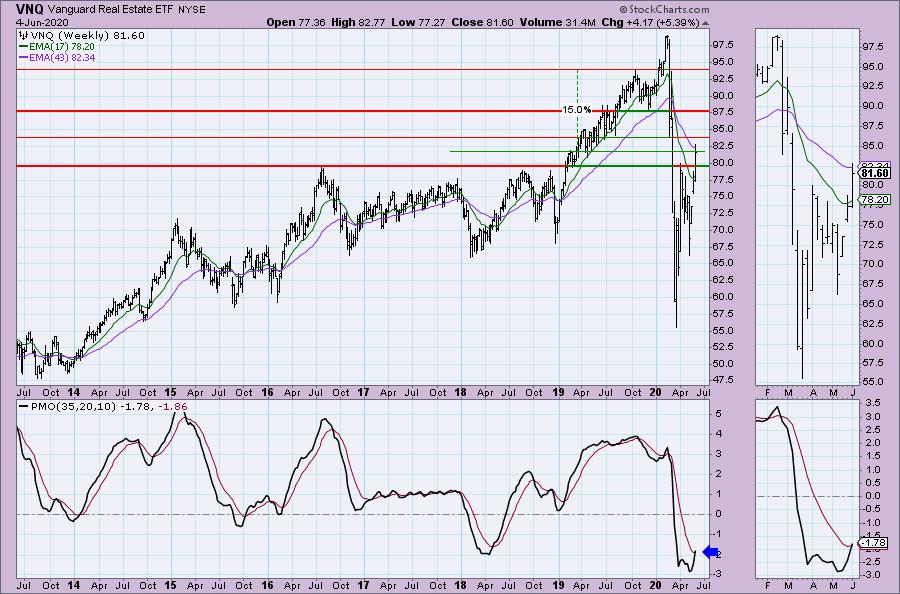Click the 3.5 label on thumbnail PMO axis
The width and height of the screenshot is (900, 594).
pyautogui.click(x=874, y=403)
